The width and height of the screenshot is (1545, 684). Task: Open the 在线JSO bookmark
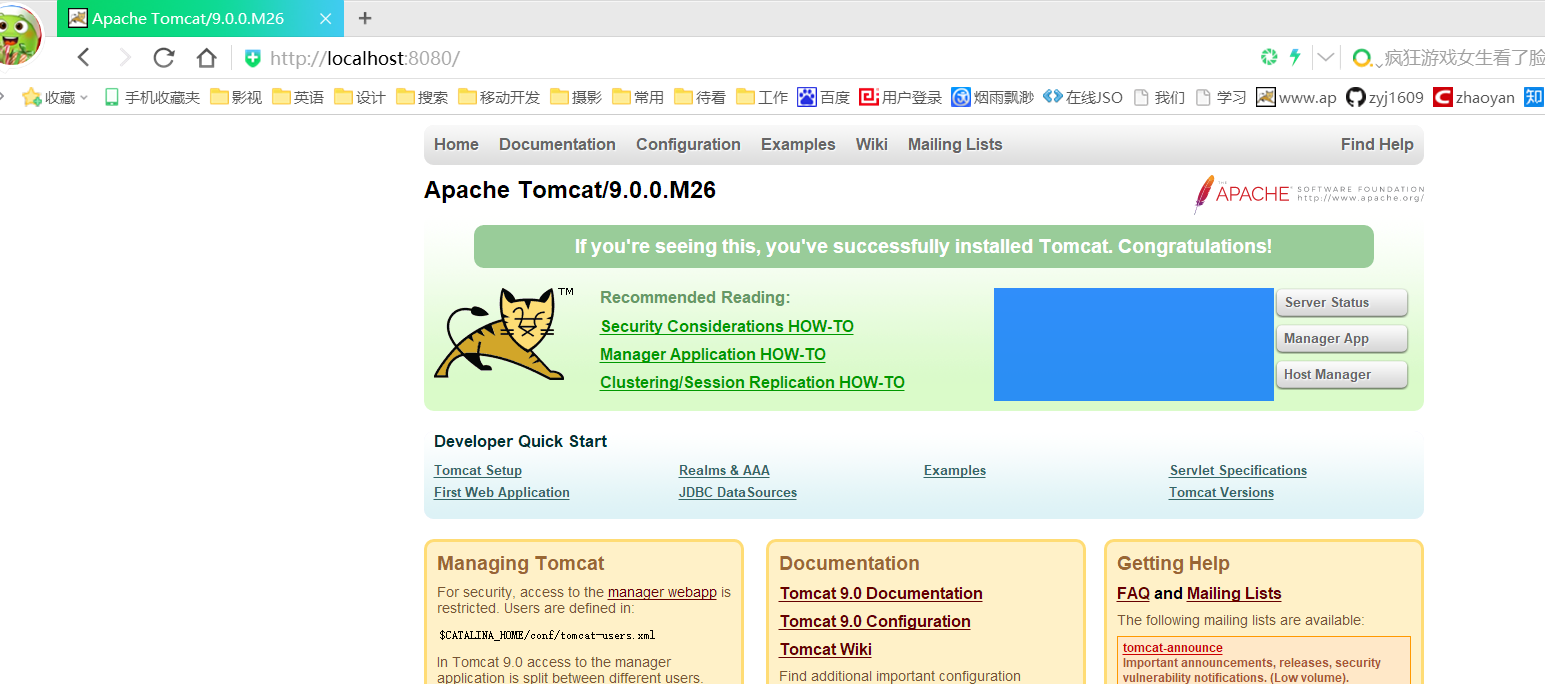tap(1083, 97)
